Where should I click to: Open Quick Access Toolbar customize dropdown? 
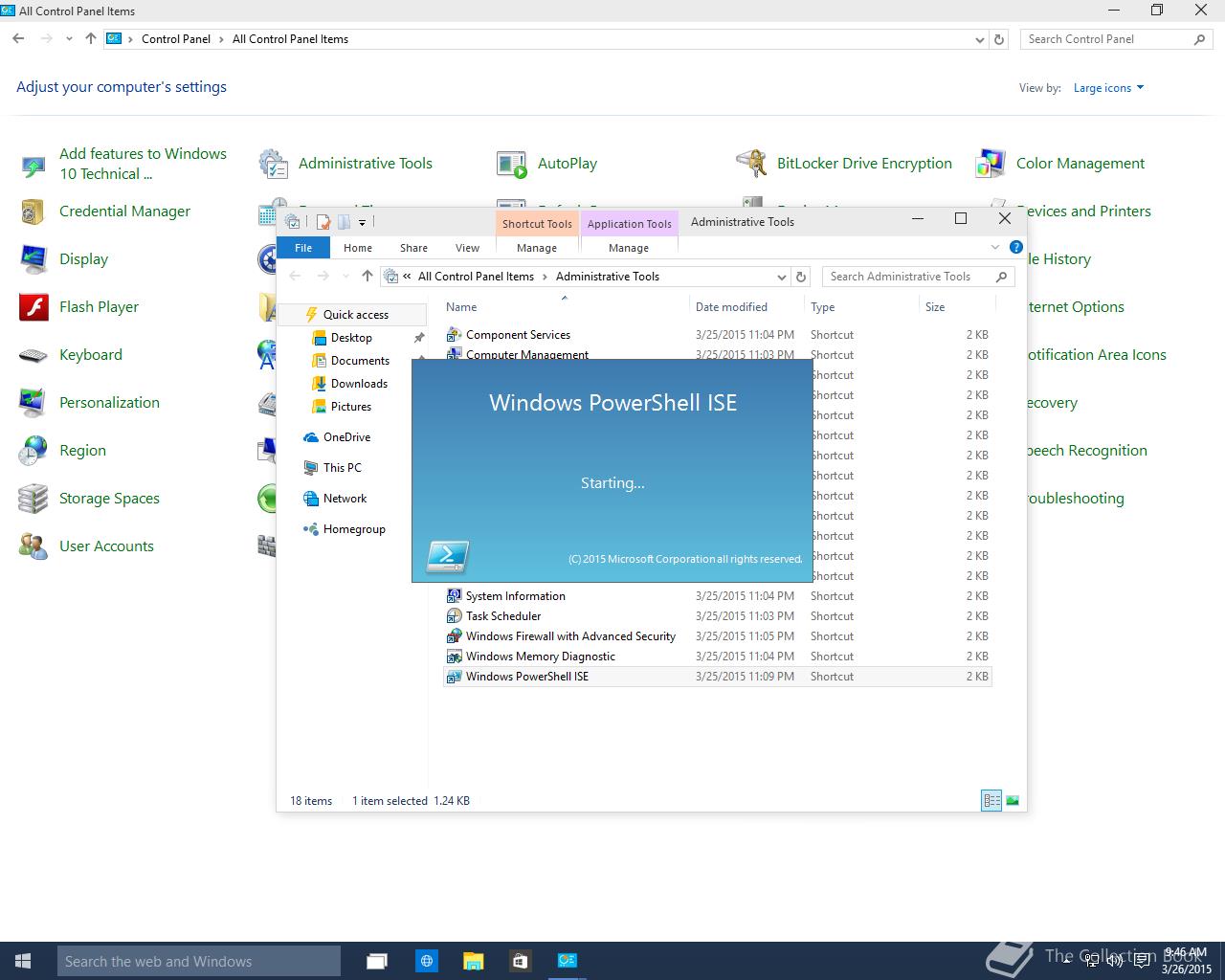click(x=362, y=223)
